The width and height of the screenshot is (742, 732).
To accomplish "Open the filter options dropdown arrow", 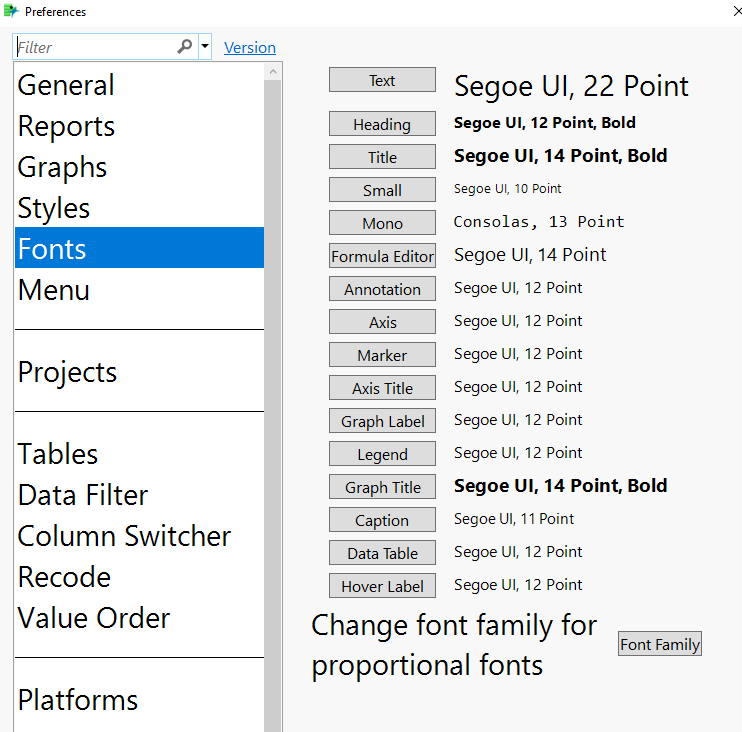I will tap(205, 47).
